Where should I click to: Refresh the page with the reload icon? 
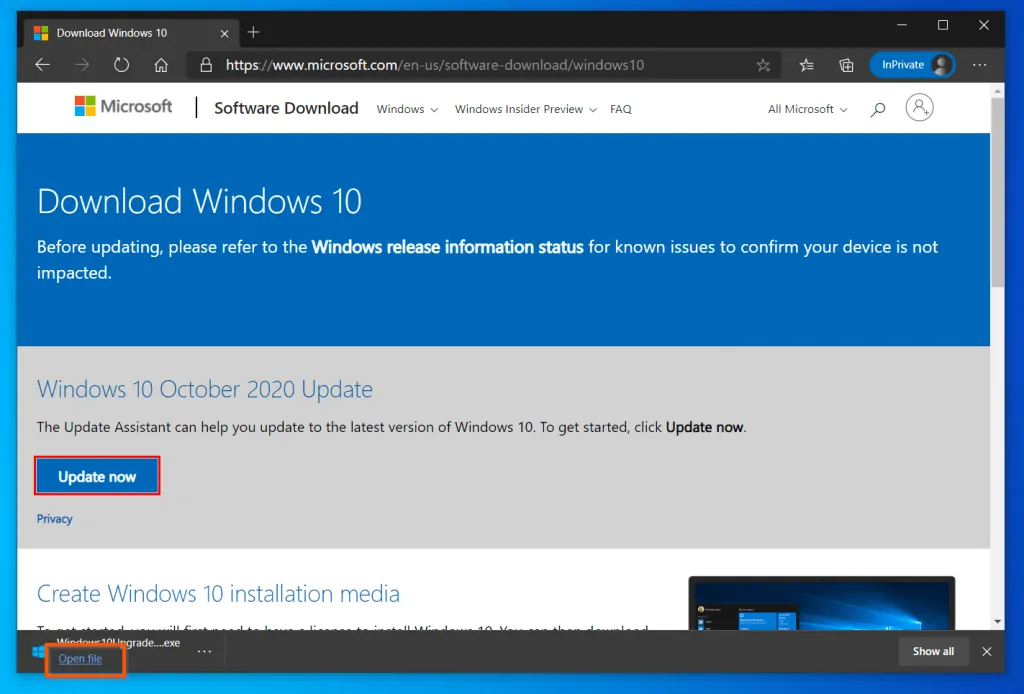coord(121,65)
